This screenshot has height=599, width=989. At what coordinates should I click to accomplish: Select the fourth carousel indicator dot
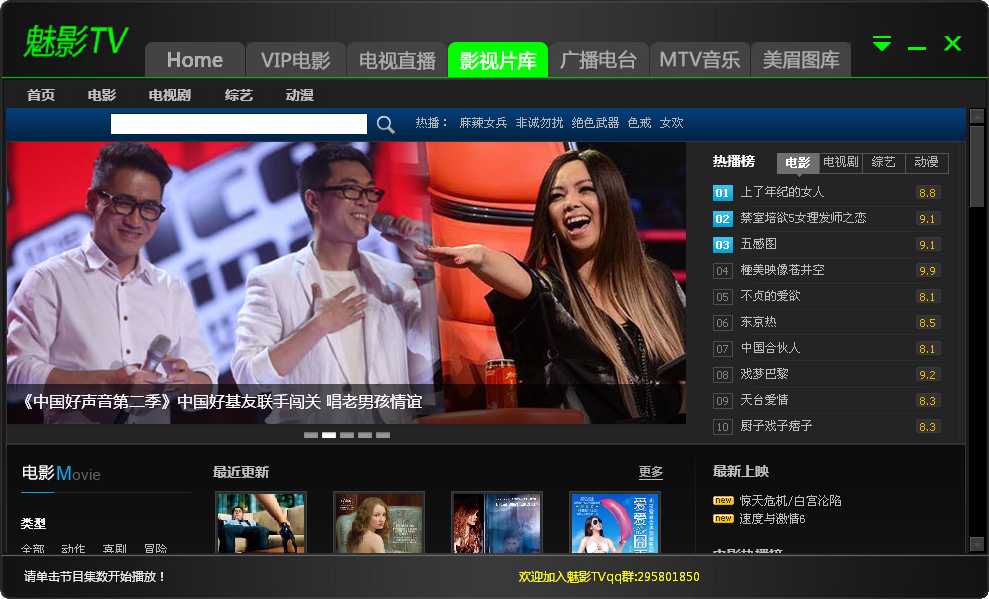coord(365,435)
